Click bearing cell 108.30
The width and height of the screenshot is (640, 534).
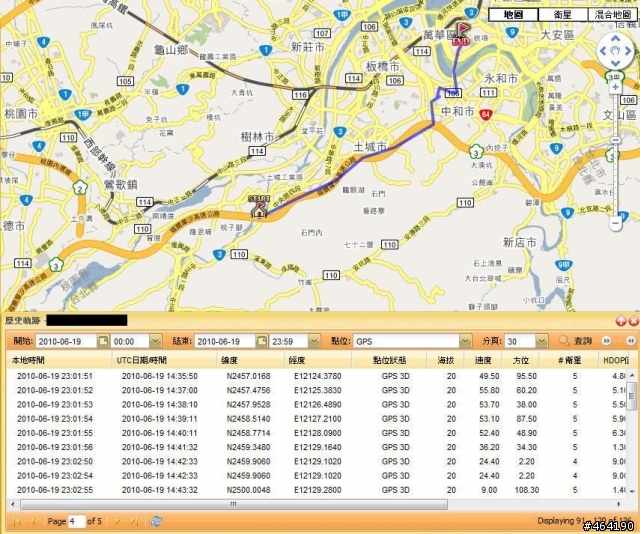527,490
